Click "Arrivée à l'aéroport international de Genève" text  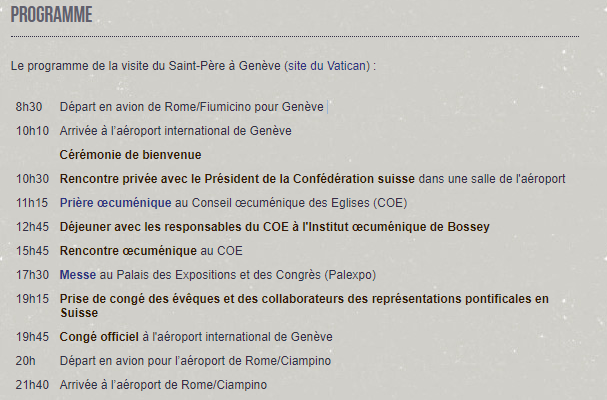pyautogui.click(x=175, y=131)
